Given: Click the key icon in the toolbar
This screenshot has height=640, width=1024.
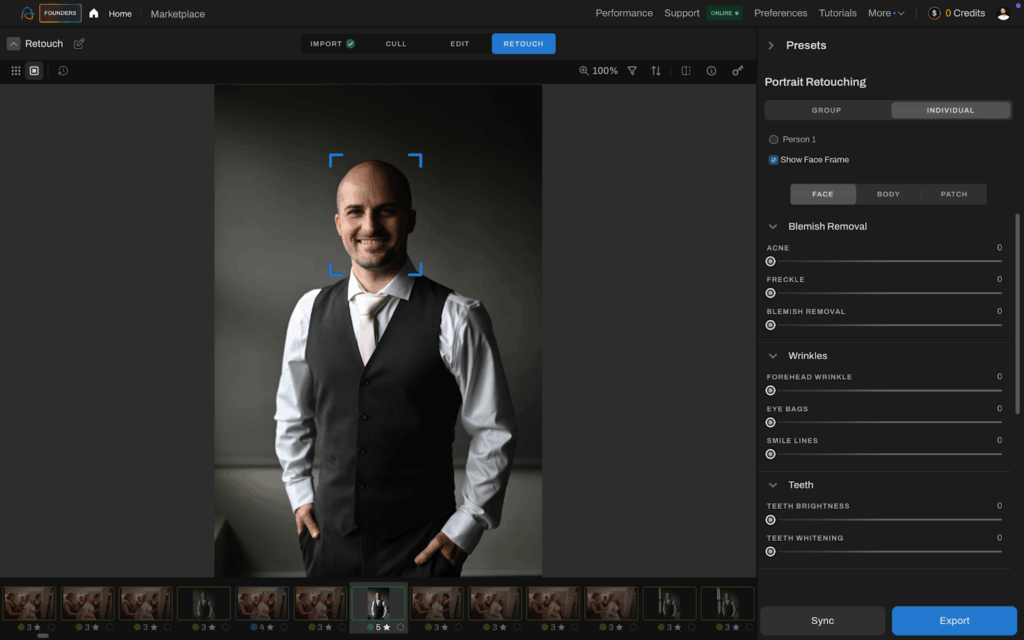Looking at the screenshot, I should pos(737,71).
